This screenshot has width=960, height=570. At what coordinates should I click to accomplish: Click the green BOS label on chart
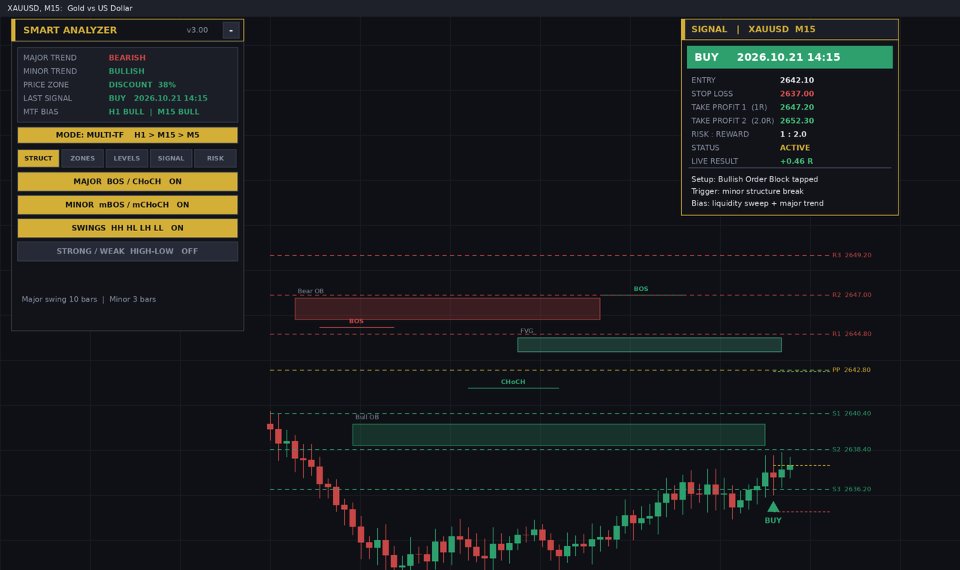click(x=640, y=289)
